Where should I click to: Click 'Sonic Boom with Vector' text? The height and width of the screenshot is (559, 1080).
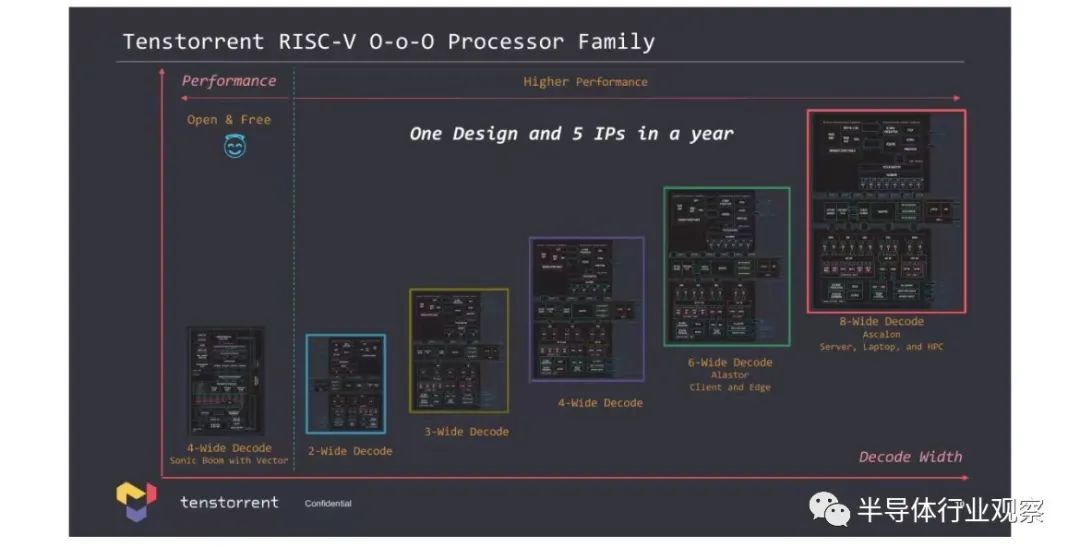pyautogui.click(x=229, y=461)
